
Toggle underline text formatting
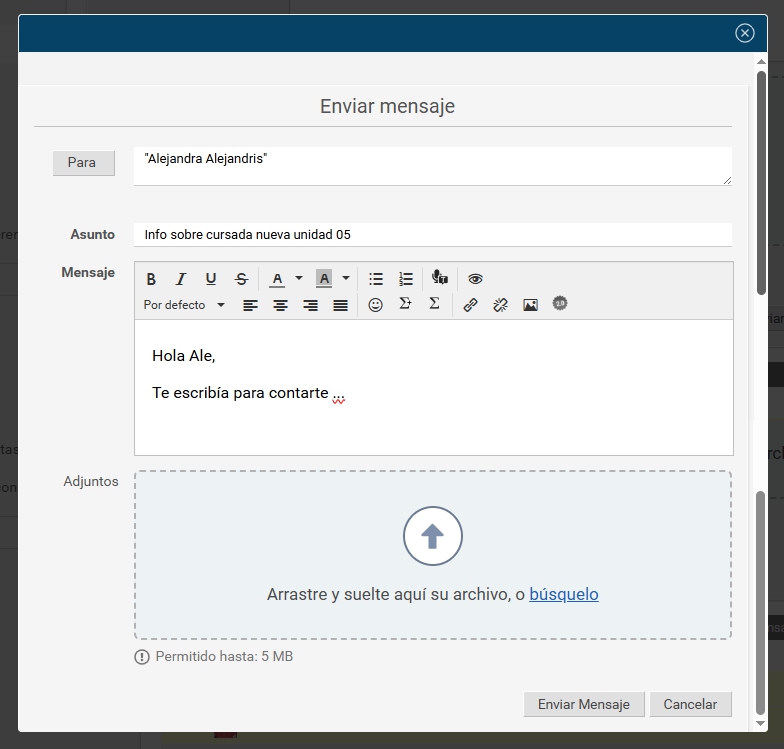pyautogui.click(x=211, y=279)
